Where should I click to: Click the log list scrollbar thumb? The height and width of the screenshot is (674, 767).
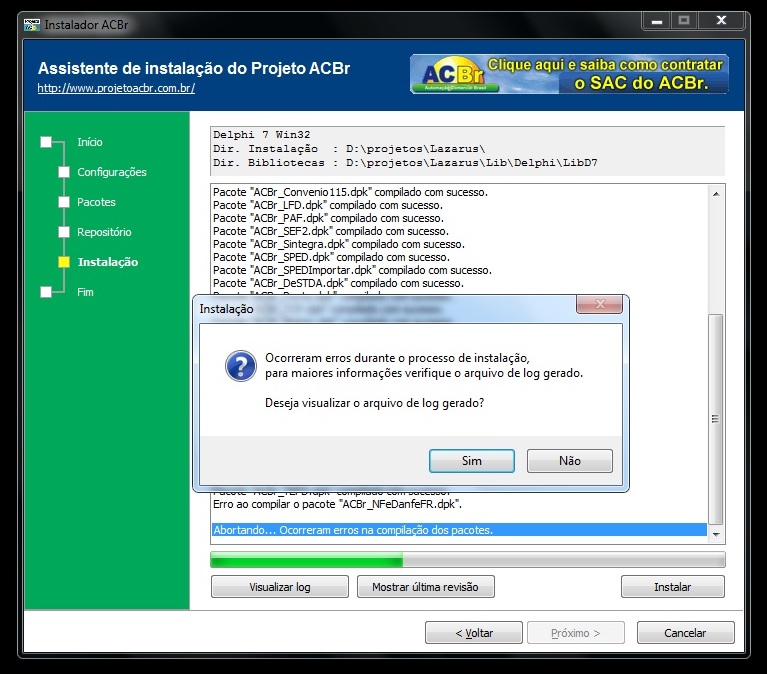(716, 419)
